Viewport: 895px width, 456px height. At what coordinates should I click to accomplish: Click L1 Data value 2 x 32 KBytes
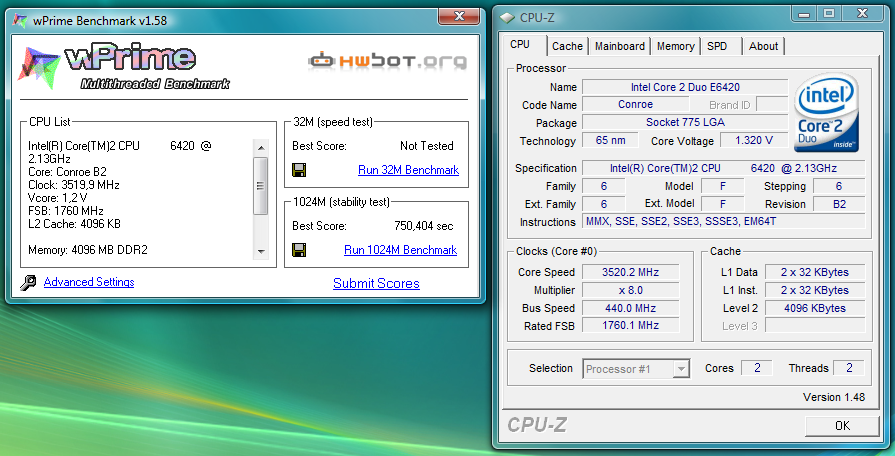pos(815,272)
